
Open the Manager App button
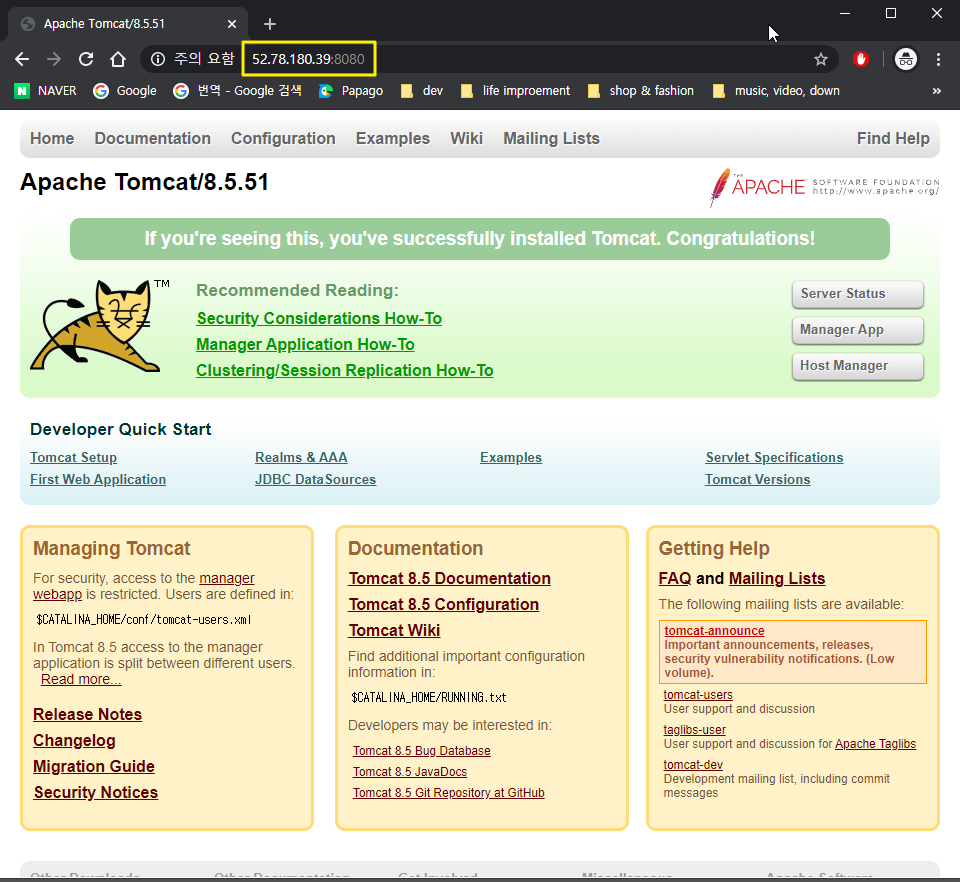point(857,331)
